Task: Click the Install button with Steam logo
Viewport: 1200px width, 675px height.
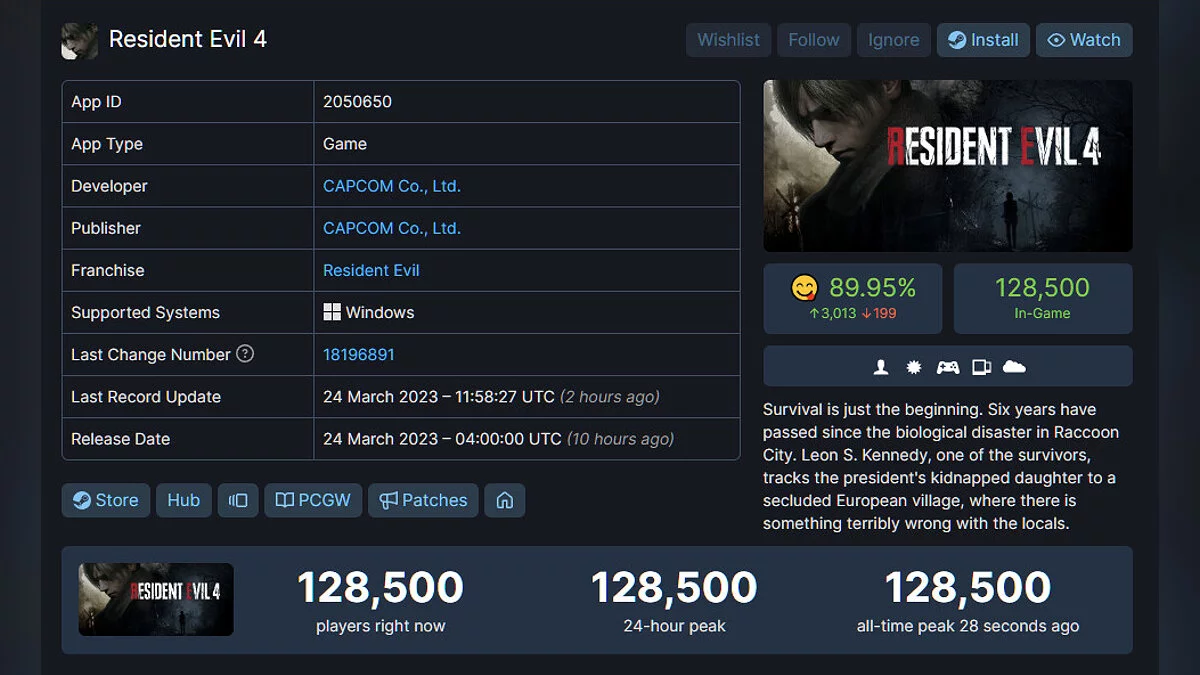Action: pos(983,40)
